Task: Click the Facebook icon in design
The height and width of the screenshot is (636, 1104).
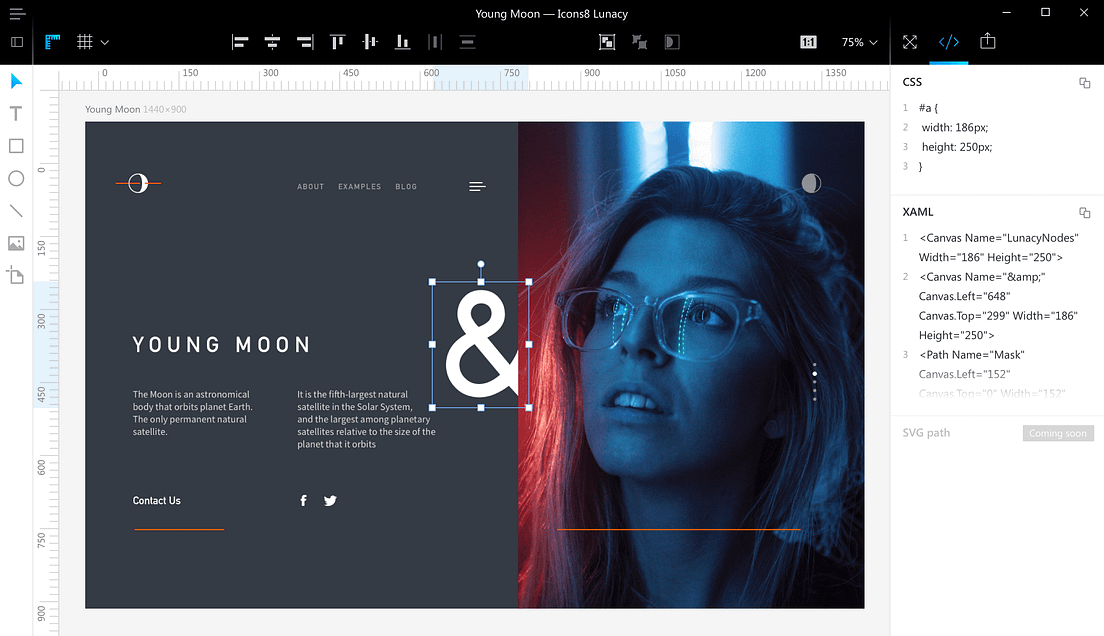Action: tap(303, 501)
